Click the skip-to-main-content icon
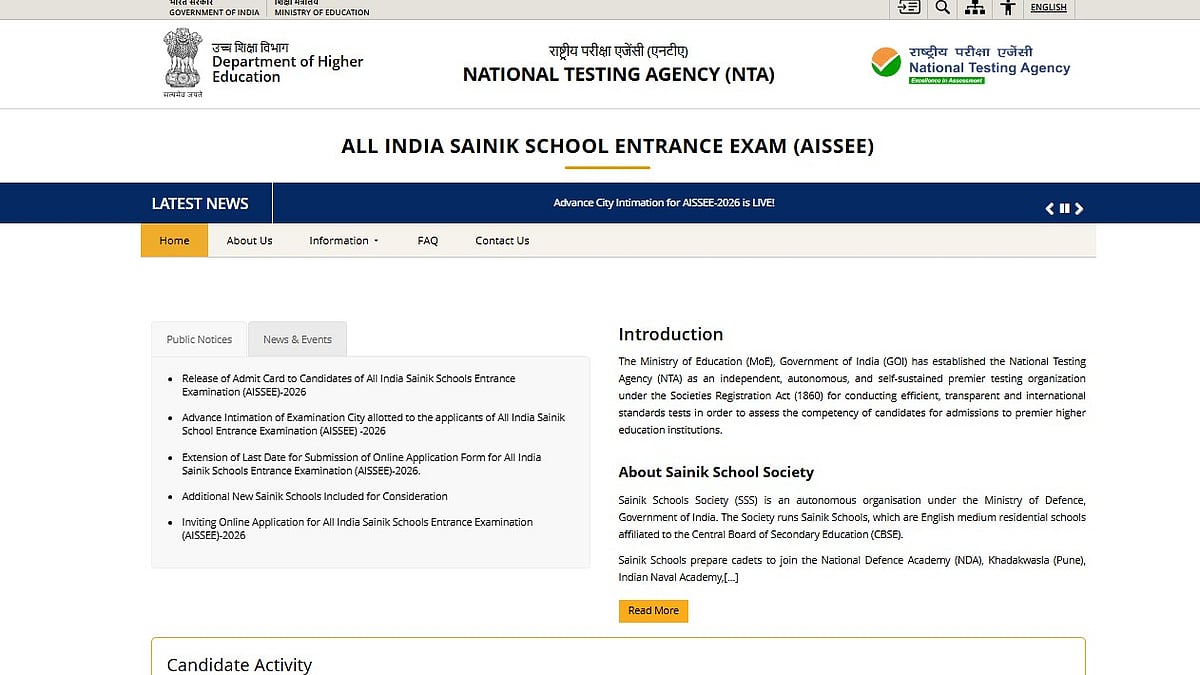The height and width of the screenshot is (675, 1200). click(908, 7)
